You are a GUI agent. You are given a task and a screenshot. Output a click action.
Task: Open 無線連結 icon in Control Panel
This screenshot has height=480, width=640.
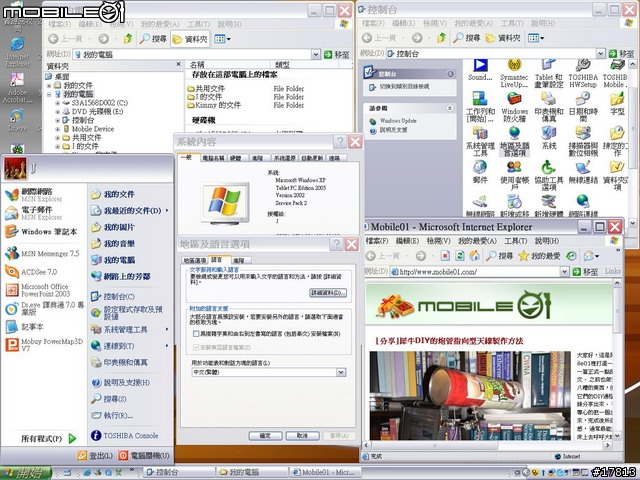pyautogui.click(x=583, y=172)
